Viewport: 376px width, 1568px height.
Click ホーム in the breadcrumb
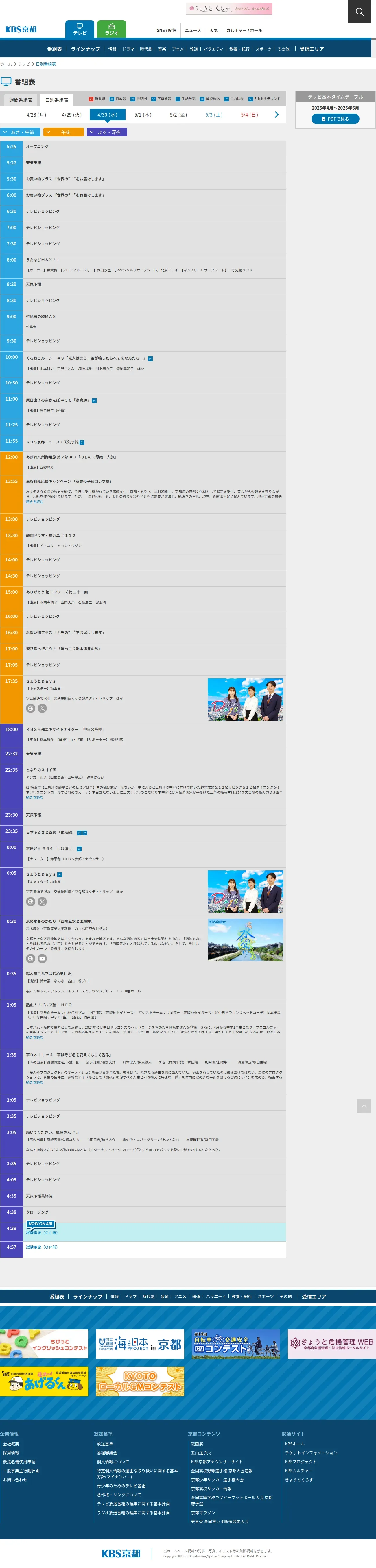pyautogui.click(x=6, y=64)
